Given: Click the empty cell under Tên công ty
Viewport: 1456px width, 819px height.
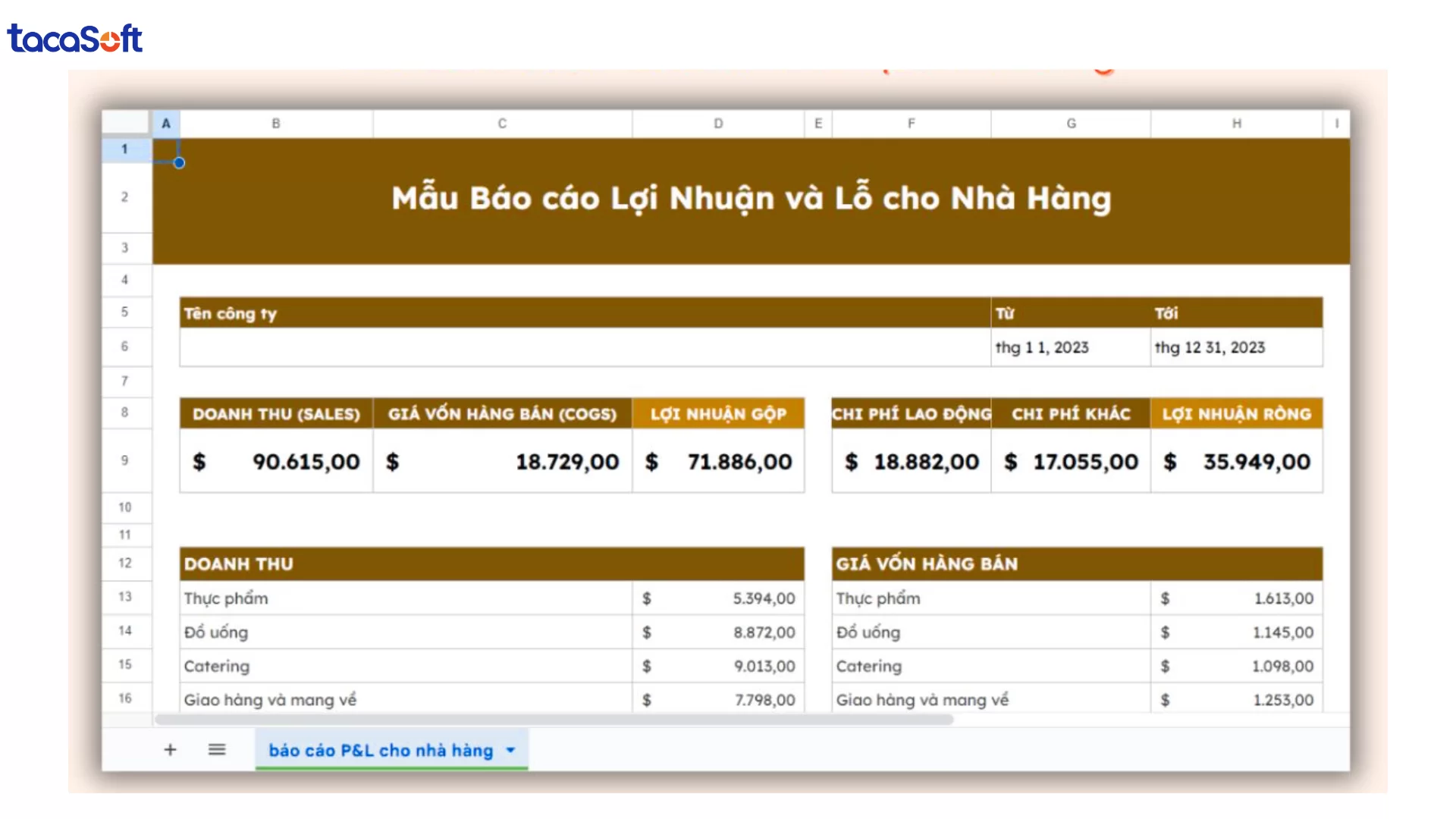Looking at the screenshot, I should coord(584,347).
